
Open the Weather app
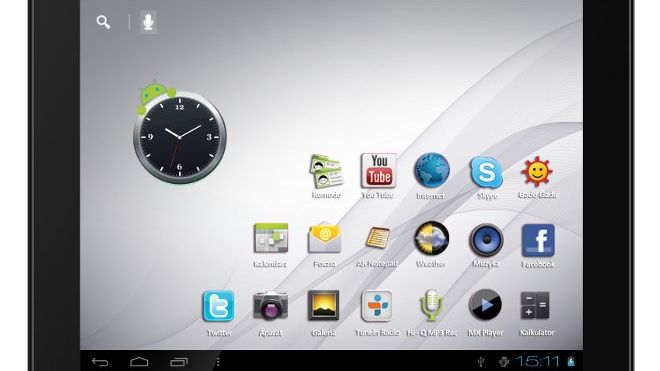431,239
